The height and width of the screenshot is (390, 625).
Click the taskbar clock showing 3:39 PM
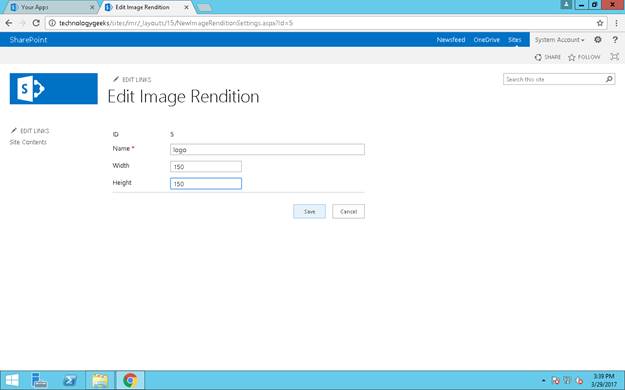coord(603,380)
